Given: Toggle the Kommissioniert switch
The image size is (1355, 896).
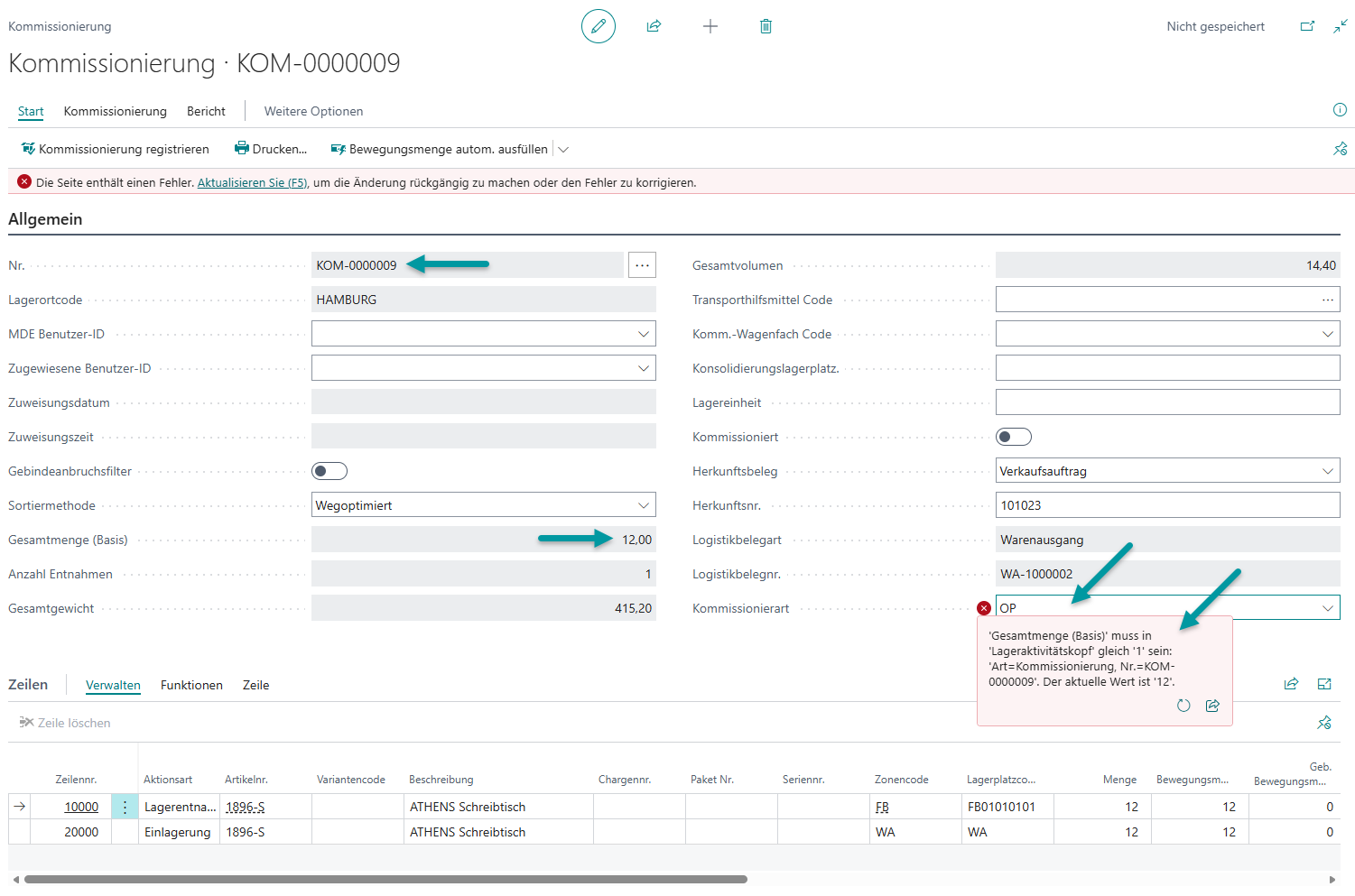Looking at the screenshot, I should point(1014,437).
